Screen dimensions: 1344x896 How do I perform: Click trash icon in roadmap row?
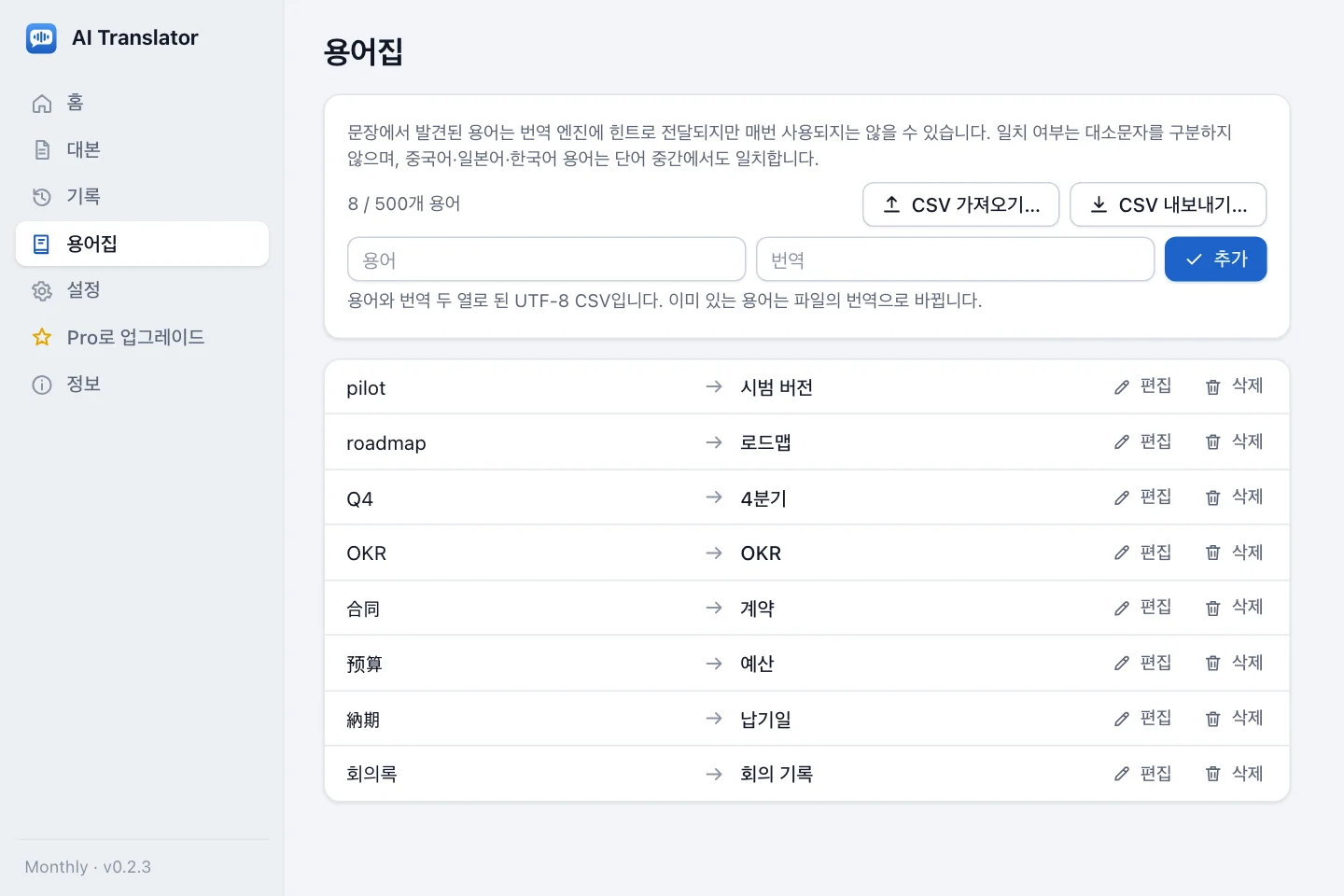[x=1213, y=442]
